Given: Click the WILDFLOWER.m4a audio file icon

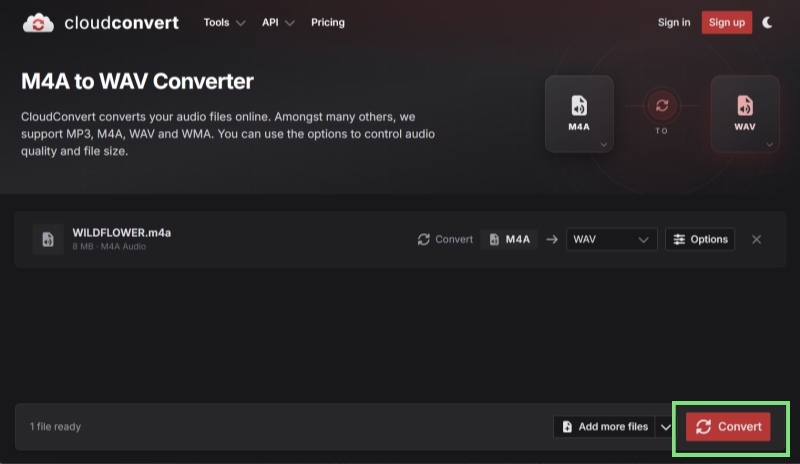Looking at the screenshot, I should pyautogui.click(x=48, y=239).
